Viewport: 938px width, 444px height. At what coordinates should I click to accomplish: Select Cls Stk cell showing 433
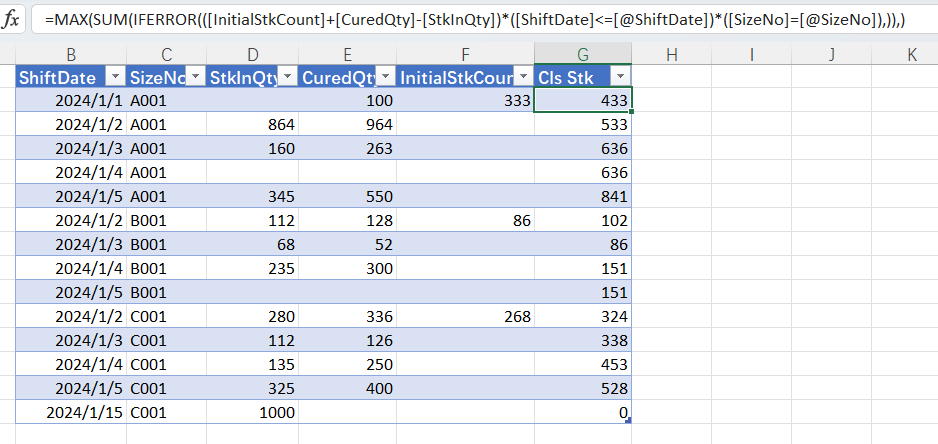(x=583, y=101)
